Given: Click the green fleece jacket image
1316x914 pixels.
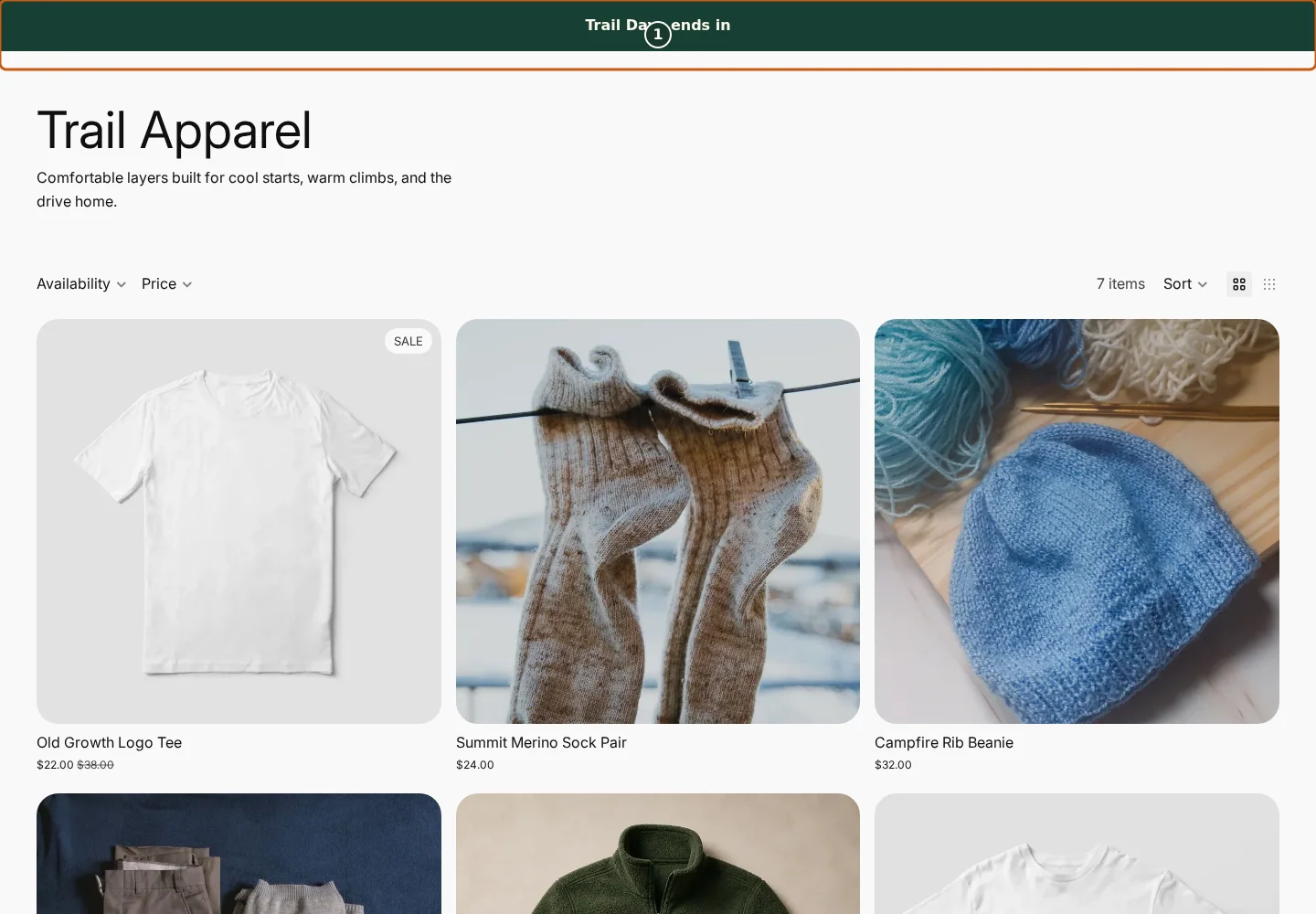Looking at the screenshot, I should pyautogui.click(x=658, y=854).
